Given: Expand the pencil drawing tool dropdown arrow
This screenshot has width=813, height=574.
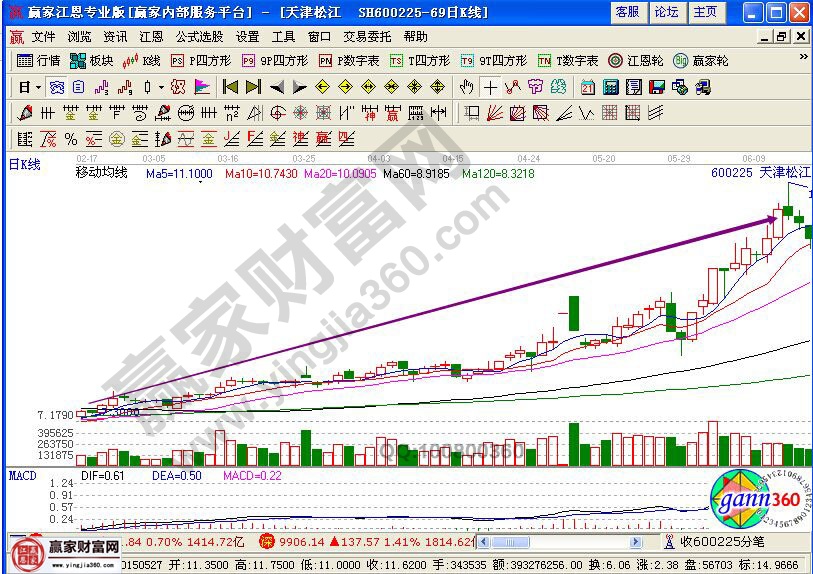Looking at the screenshot, I should coord(36,113).
